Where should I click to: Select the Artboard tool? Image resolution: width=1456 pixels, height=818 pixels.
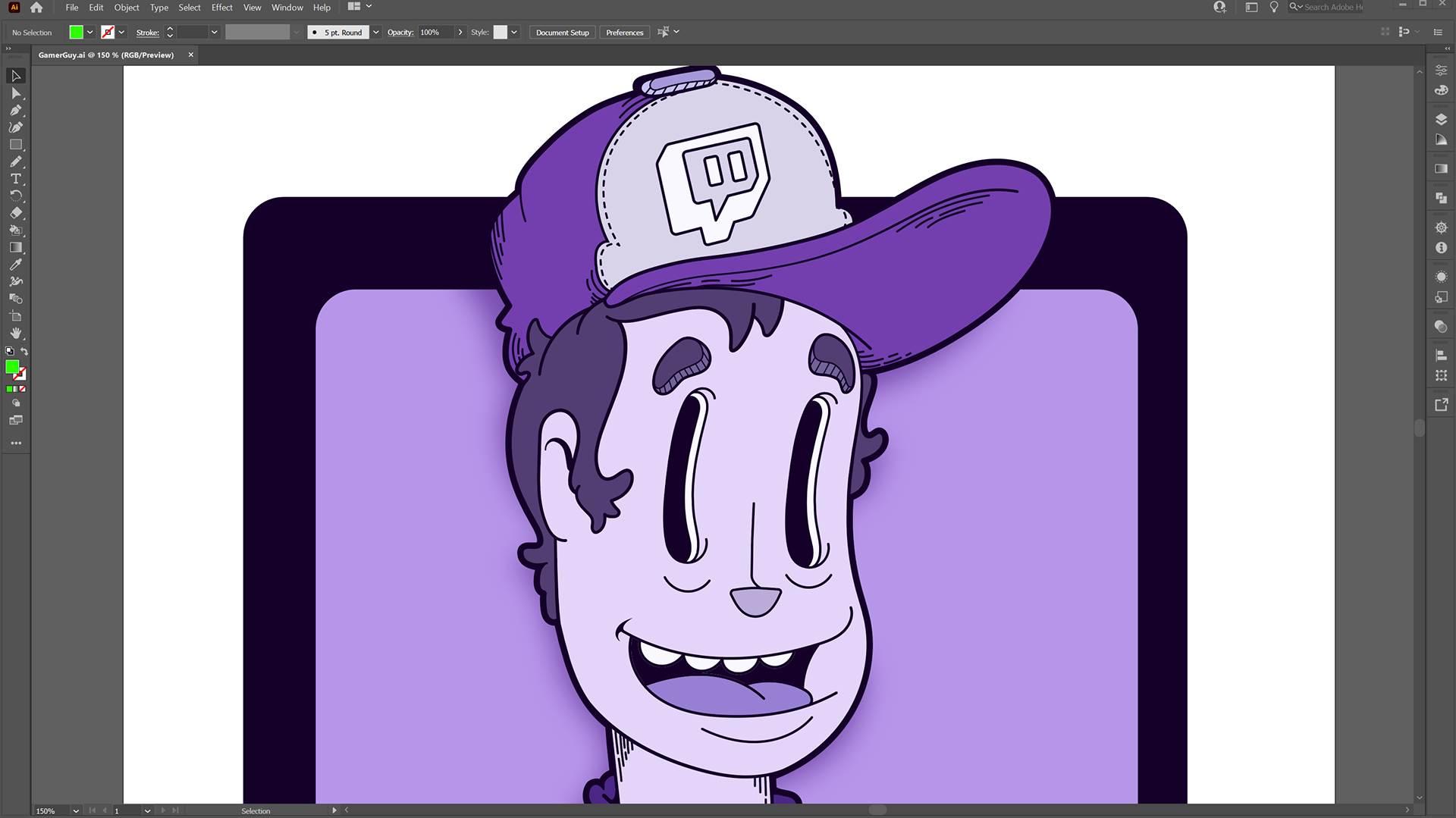pyautogui.click(x=16, y=316)
